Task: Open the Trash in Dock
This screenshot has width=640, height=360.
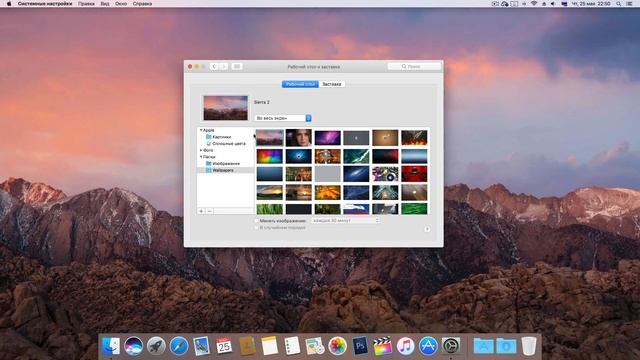Action: tap(529, 346)
